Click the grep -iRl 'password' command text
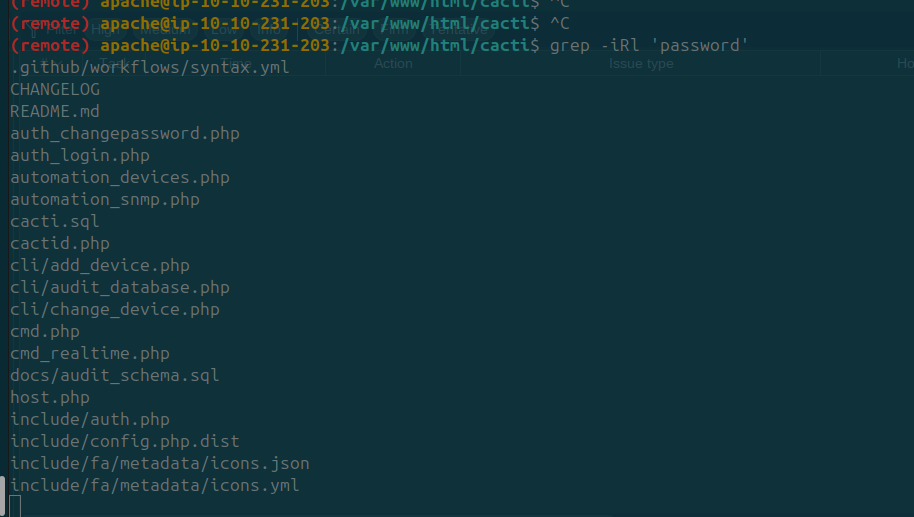This screenshot has width=914, height=517. pyautogui.click(x=649, y=45)
